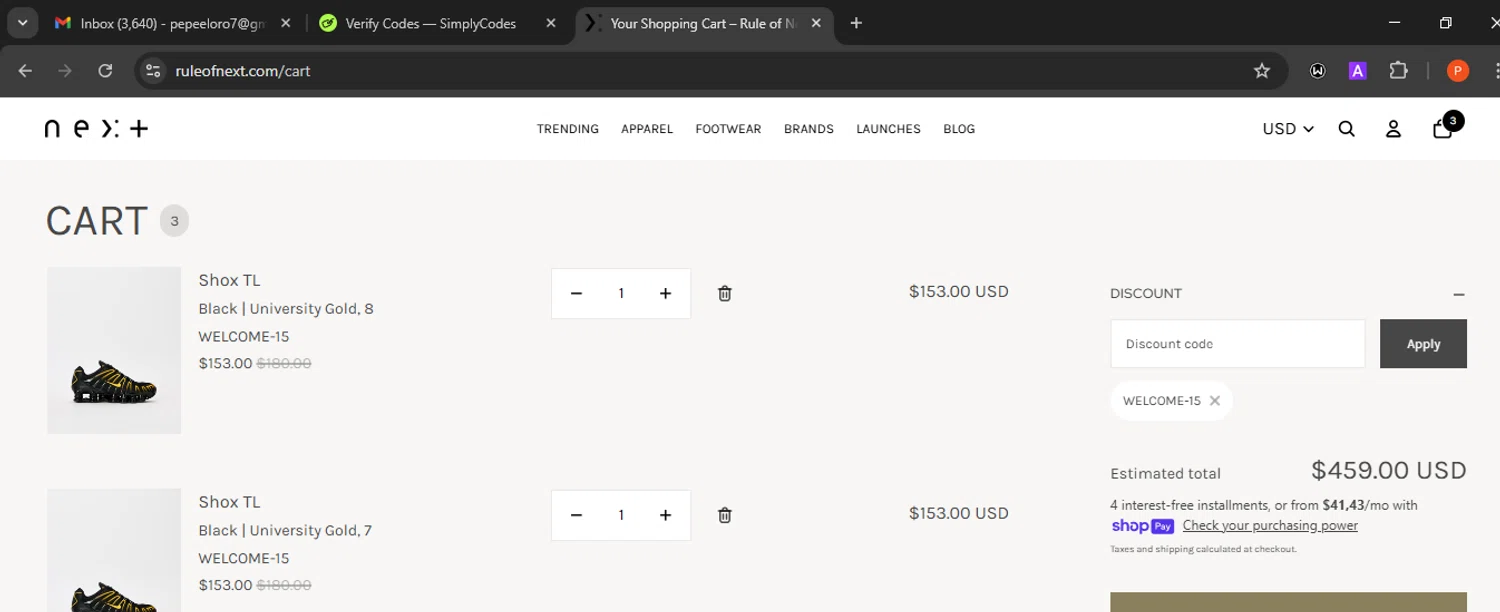View site information icon in address bar
The width and height of the screenshot is (1500, 612).
(x=153, y=70)
